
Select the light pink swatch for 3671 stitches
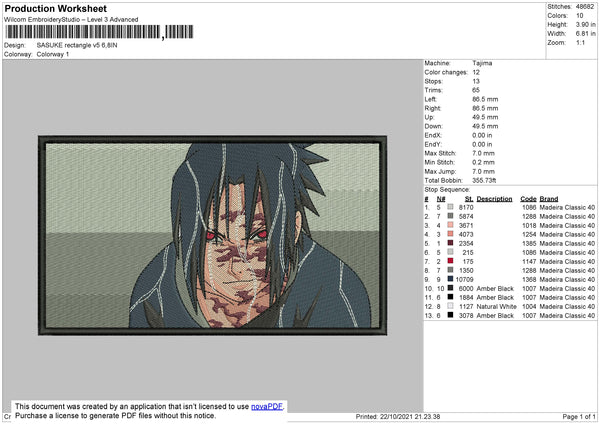[x=450, y=225]
